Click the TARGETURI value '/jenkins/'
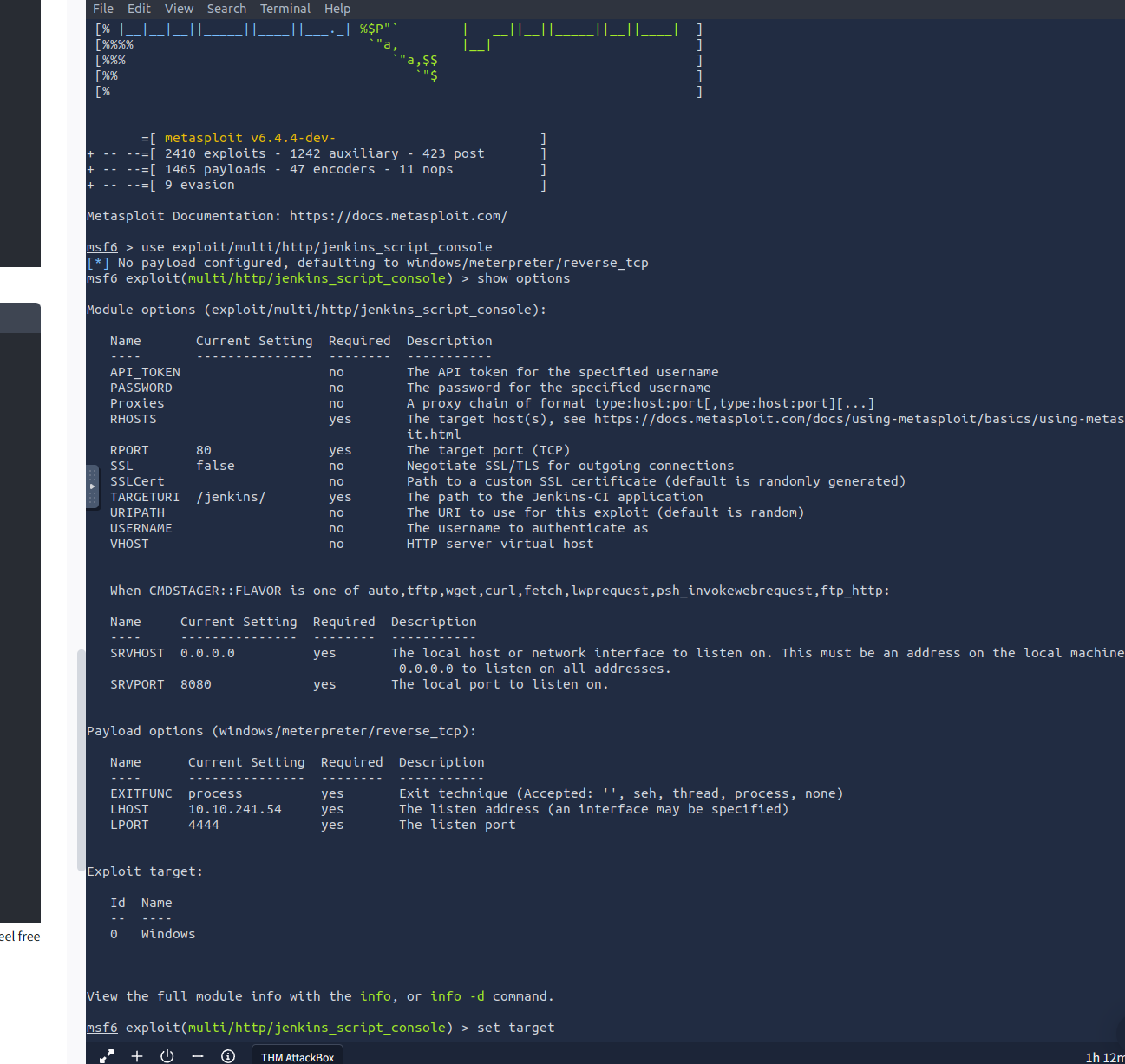 [x=231, y=497]
